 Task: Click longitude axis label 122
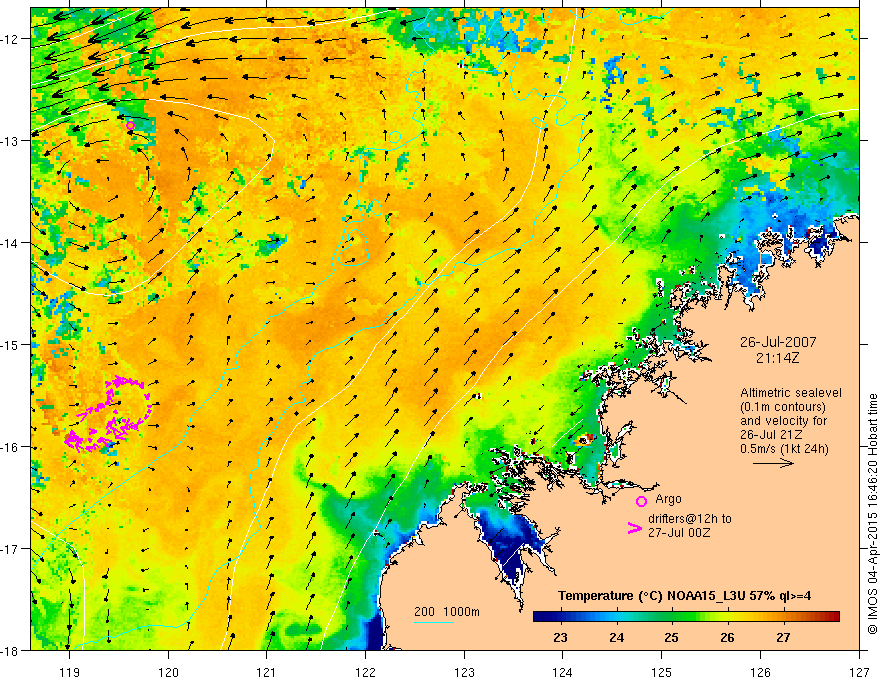click(365, 672)
